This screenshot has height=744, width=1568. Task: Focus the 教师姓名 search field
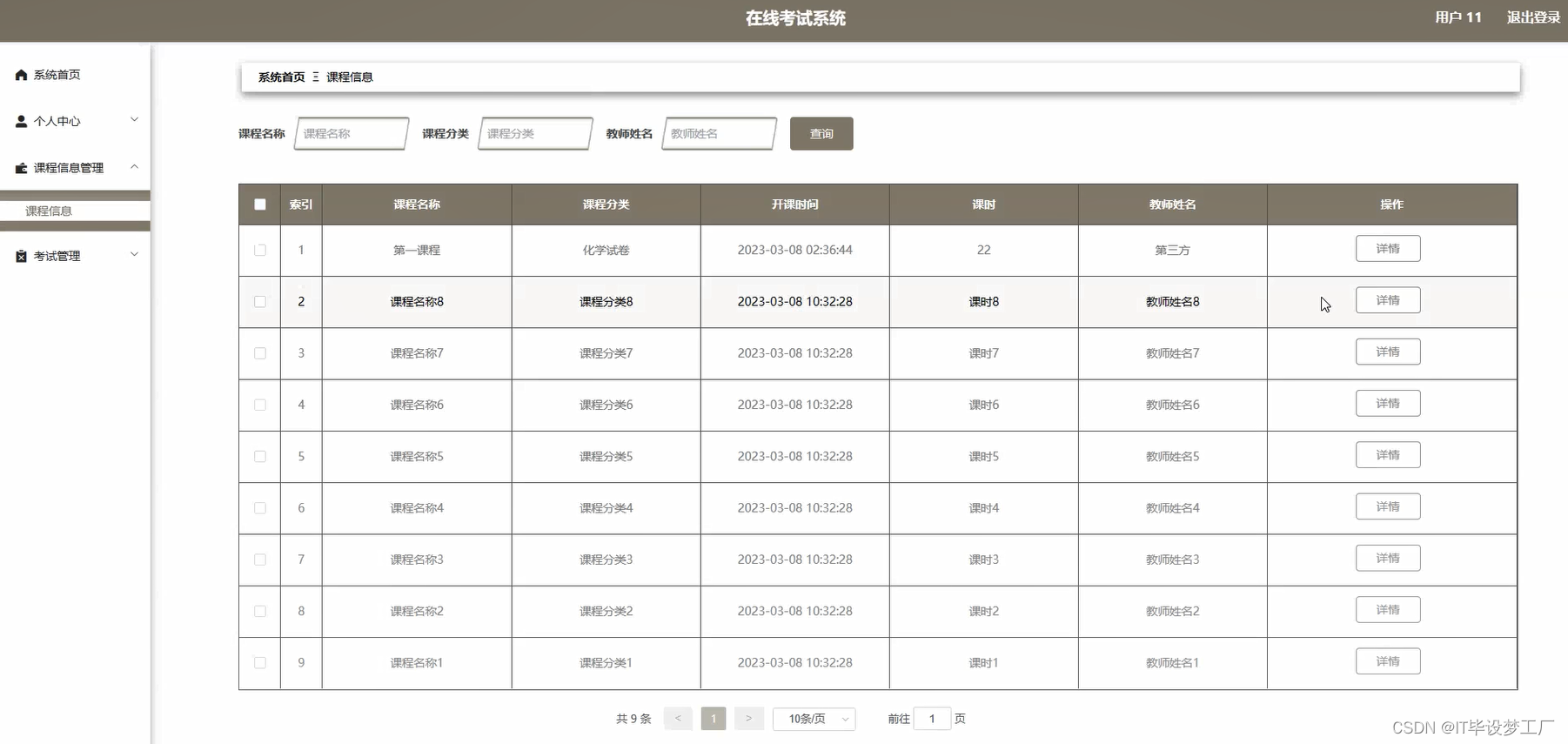tap(719, 134)
